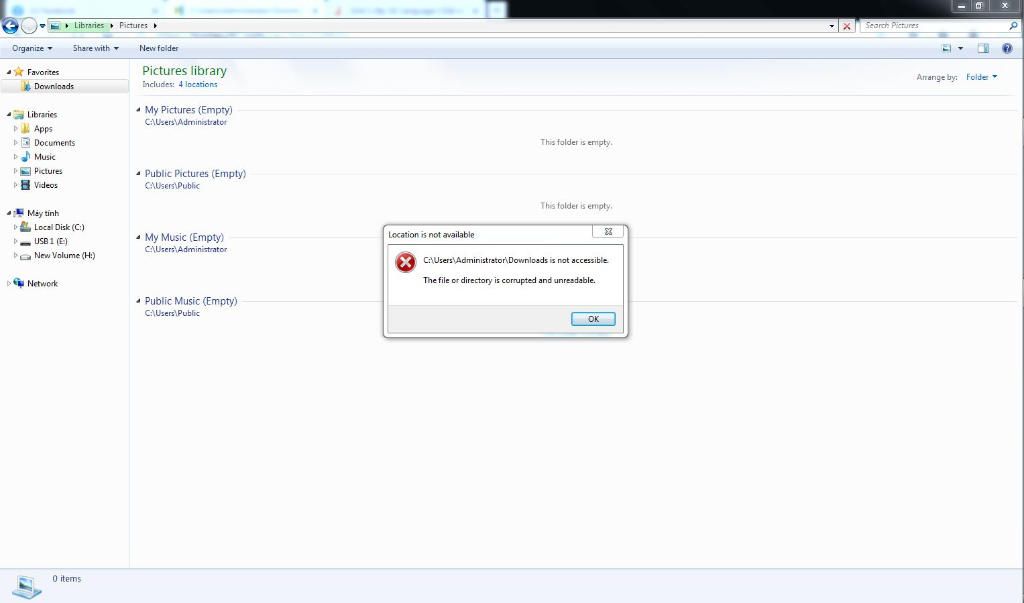Open the Share with menu
The image size is (1024, 603).
pos(95,48)
